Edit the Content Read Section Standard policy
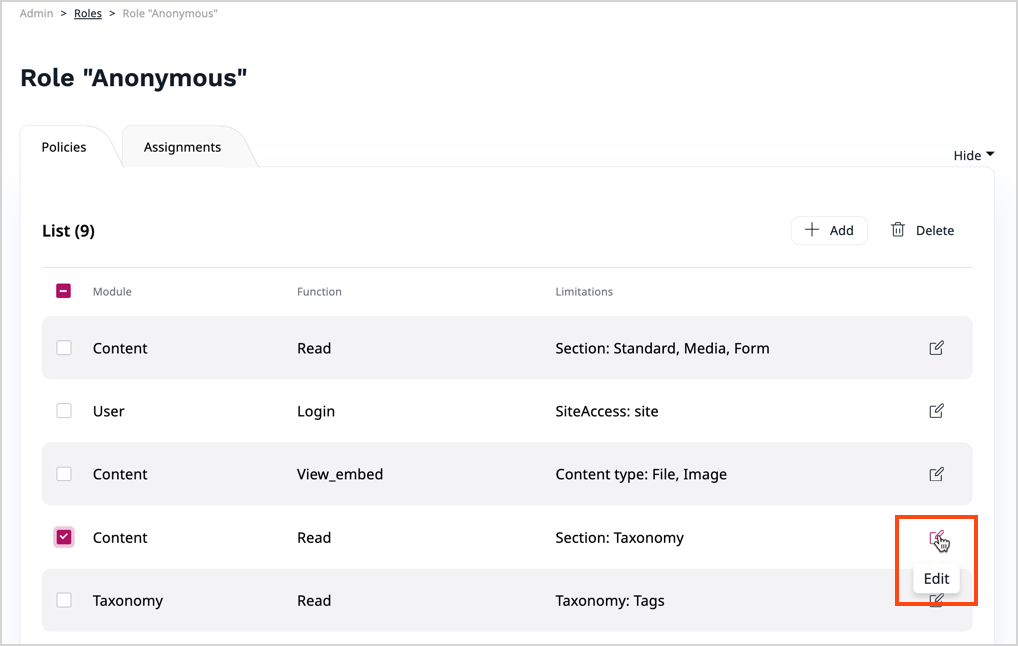Screen dimensions: 1018x646 936,348
